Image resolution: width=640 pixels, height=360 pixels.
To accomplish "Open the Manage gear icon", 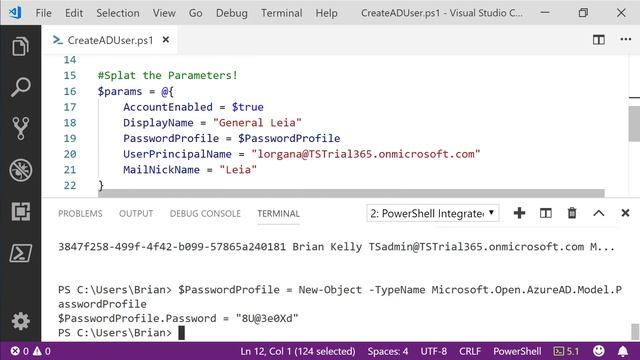I will coord(20,321).
